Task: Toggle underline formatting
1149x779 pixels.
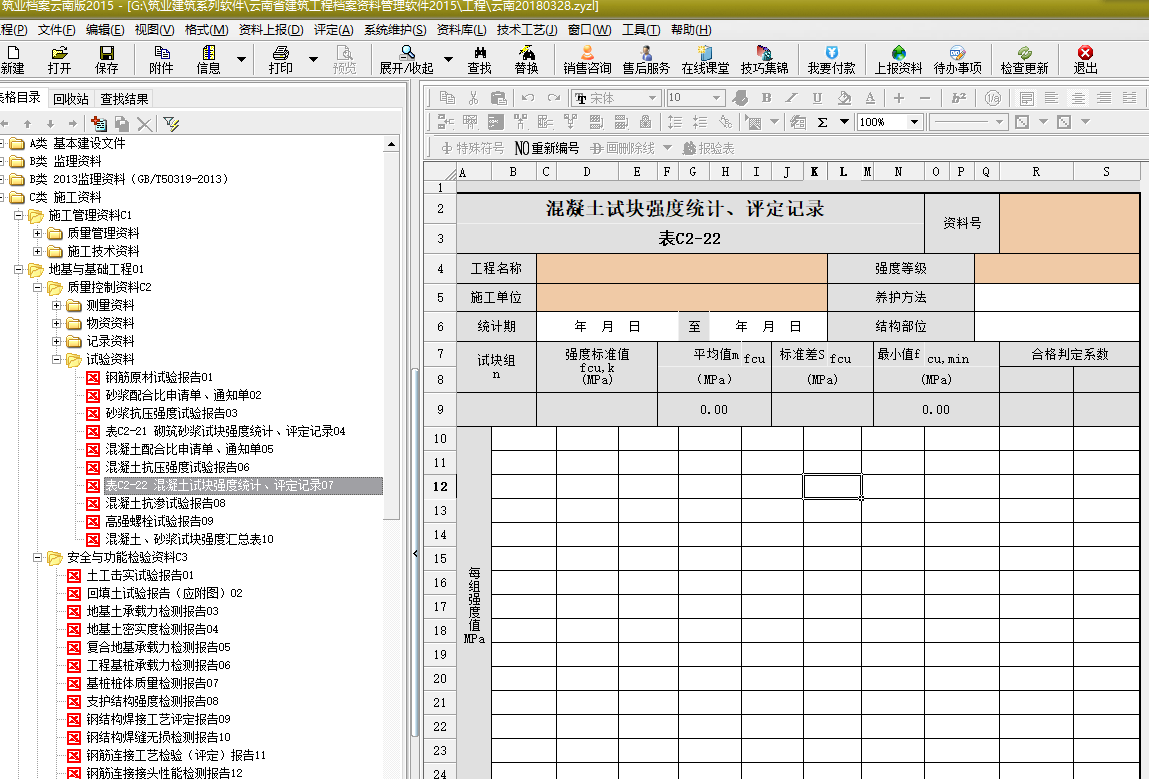Action: (x=817, y=98)
